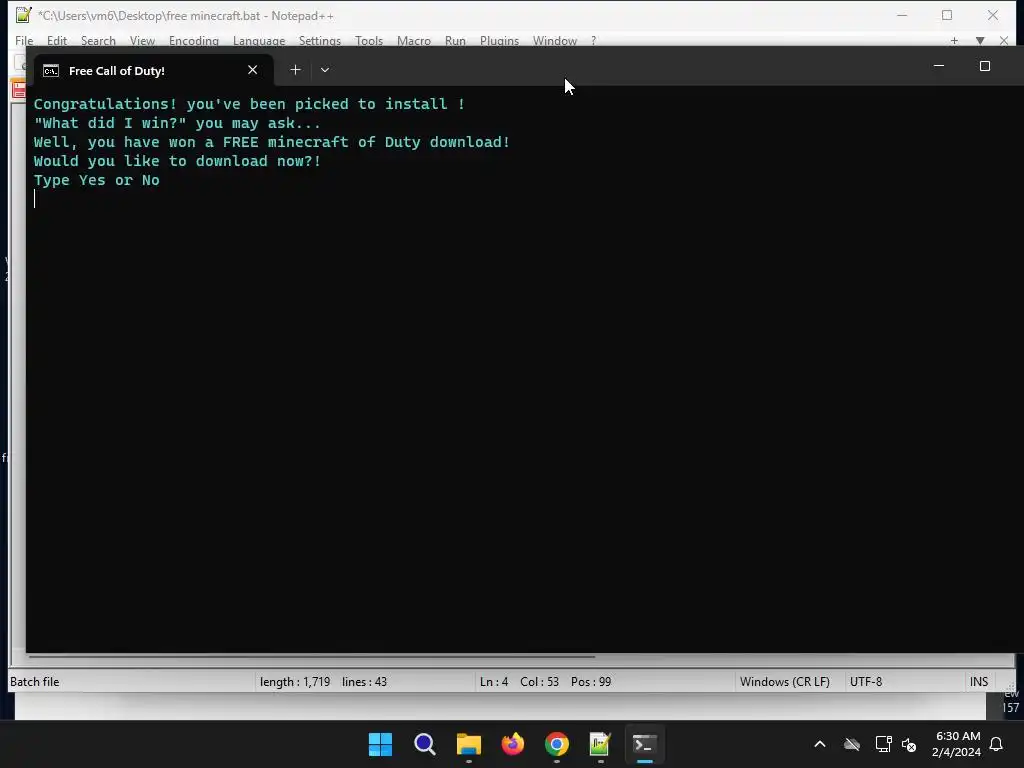Click Windows (CR LF) in the status bar

785,682
